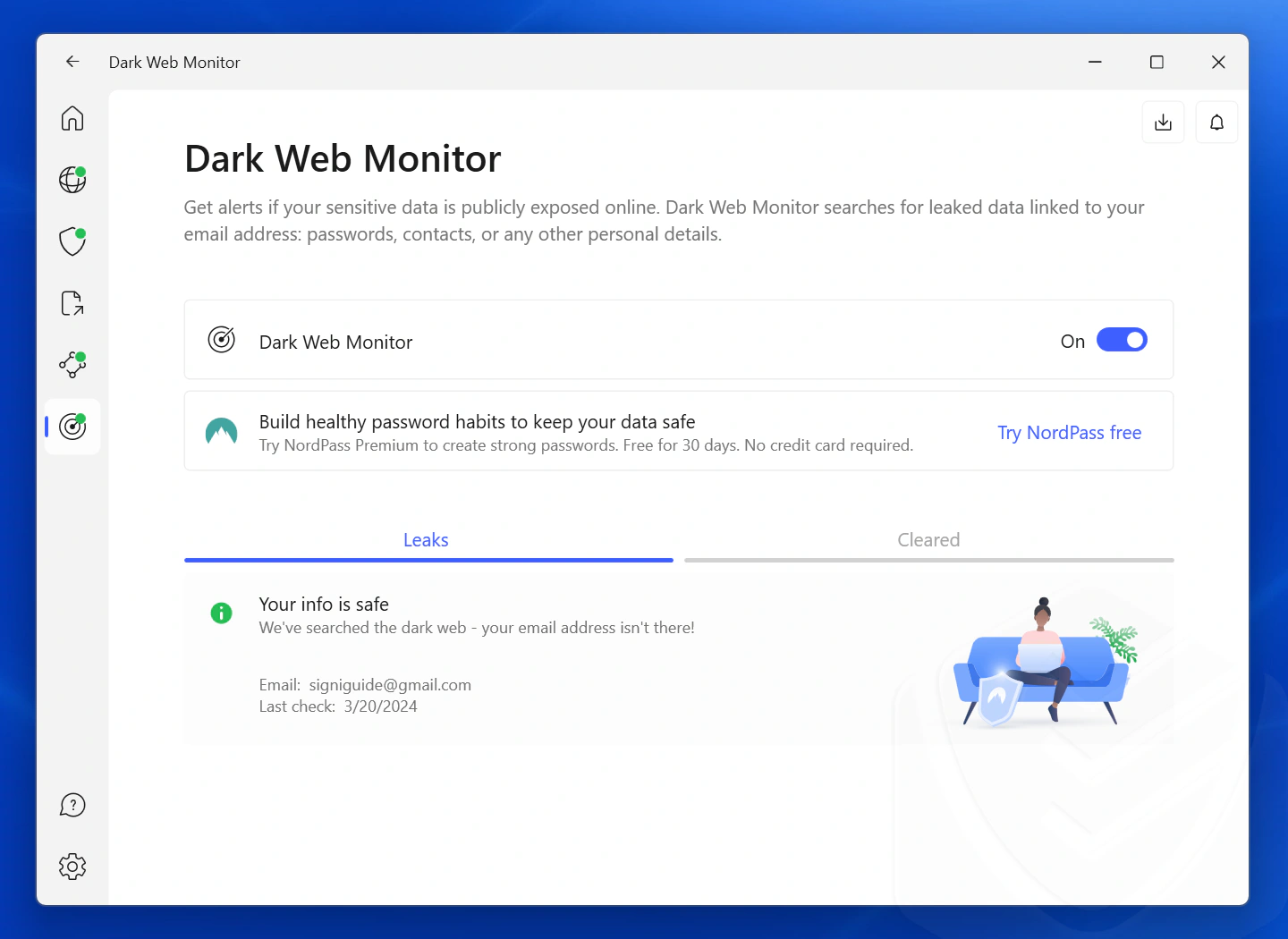Open Settings gear in sidebar
1288x939 pixels.
[x=72, y=867]
